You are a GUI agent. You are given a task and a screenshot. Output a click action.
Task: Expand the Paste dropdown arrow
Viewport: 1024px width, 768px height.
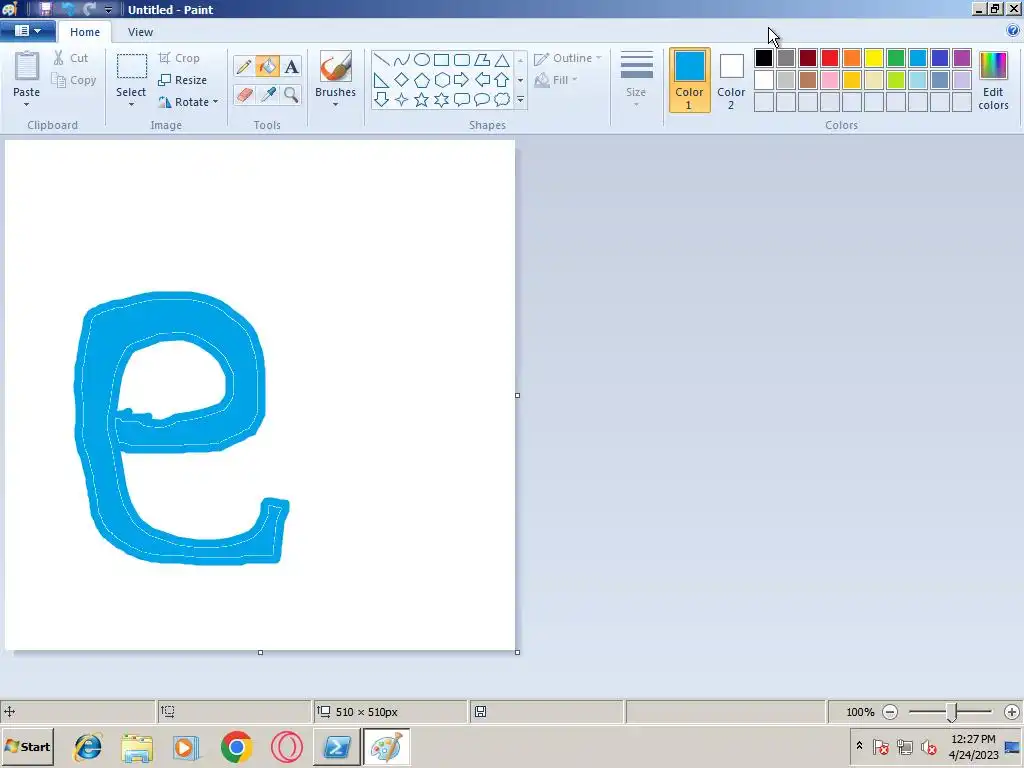(27, 104)
